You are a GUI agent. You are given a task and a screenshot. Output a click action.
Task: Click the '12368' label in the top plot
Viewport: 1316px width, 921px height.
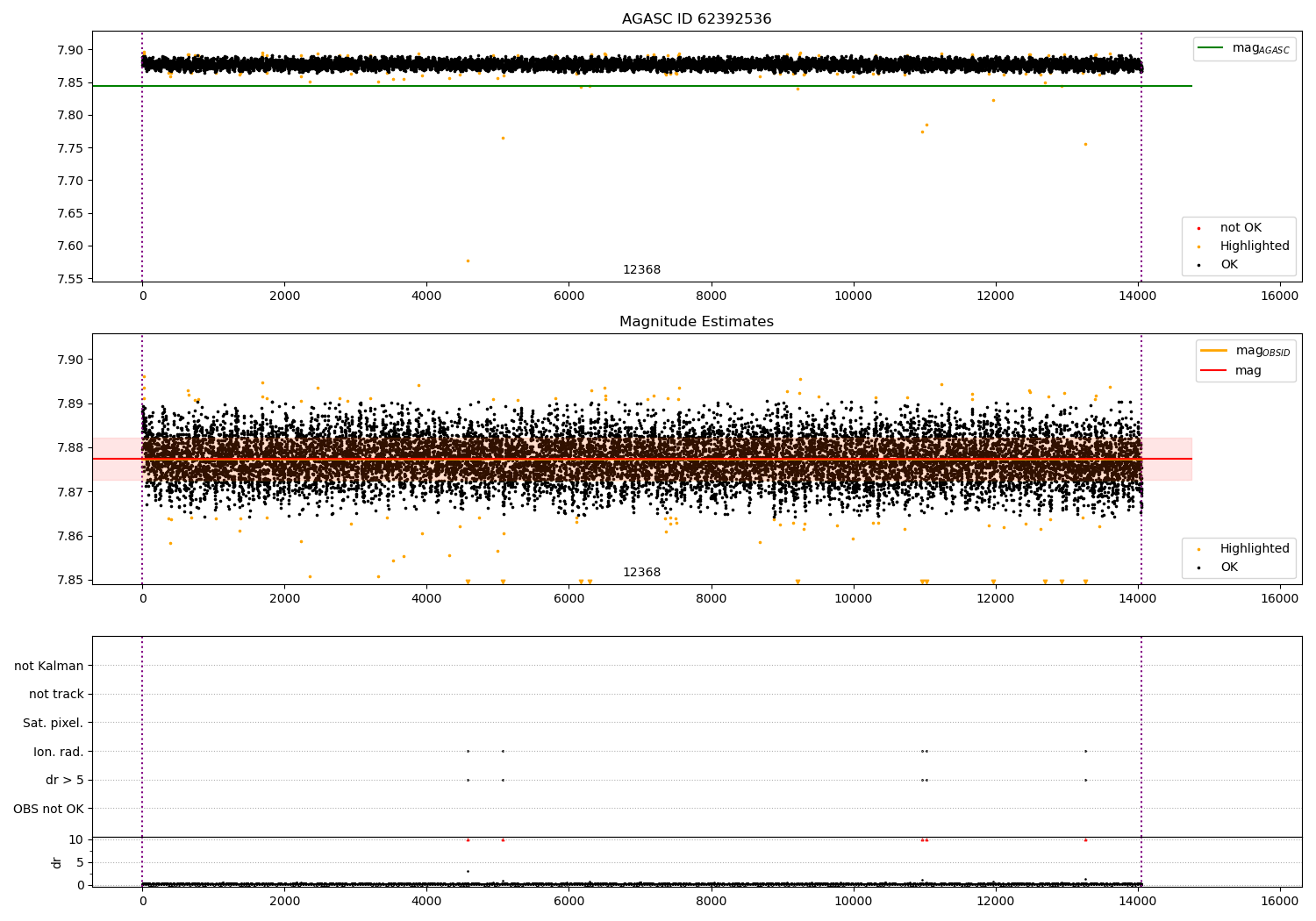(x=641, y=270)
